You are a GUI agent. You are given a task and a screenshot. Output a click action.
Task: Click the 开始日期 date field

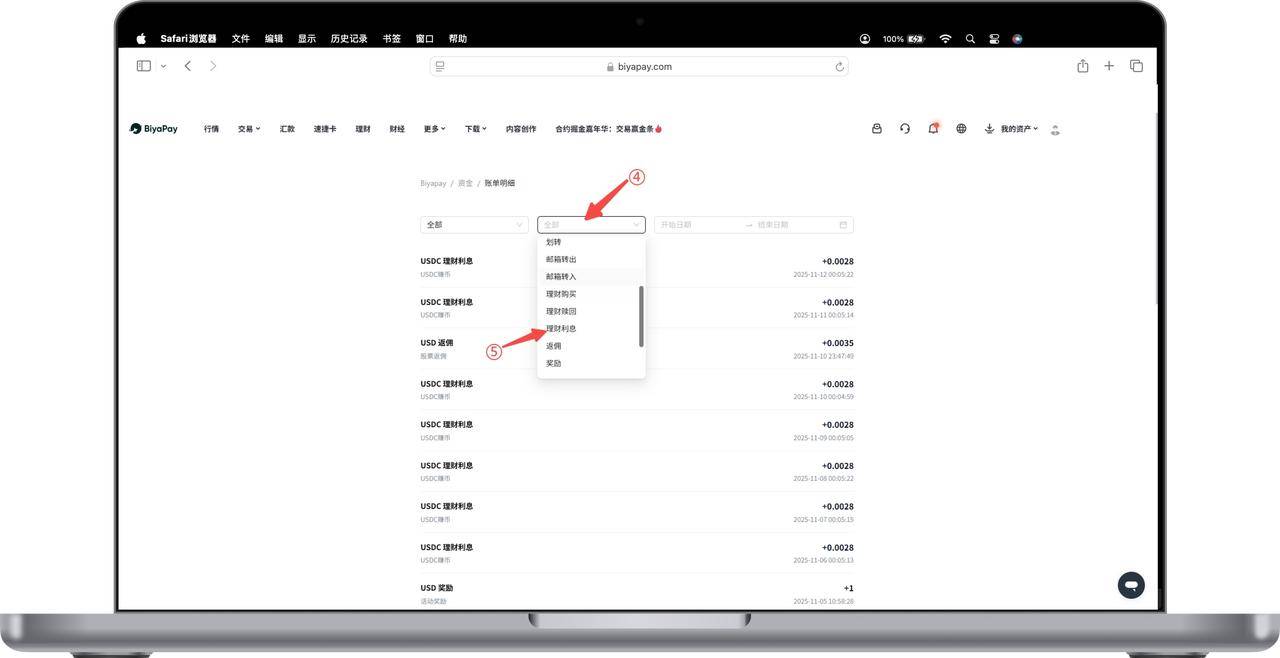698,225
